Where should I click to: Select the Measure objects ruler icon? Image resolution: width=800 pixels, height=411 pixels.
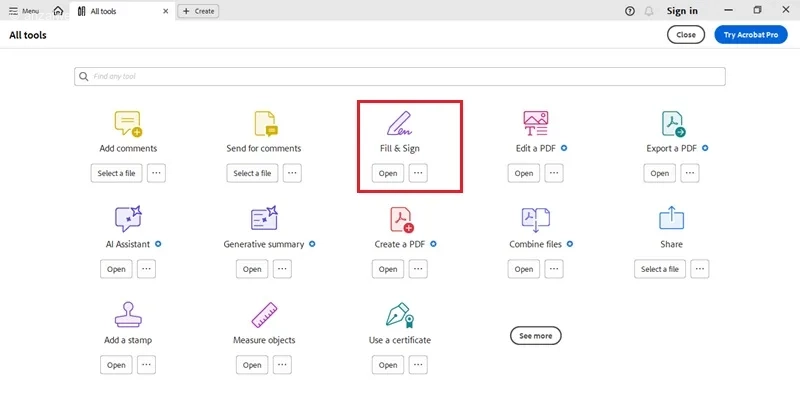click(x=264, y=315)
